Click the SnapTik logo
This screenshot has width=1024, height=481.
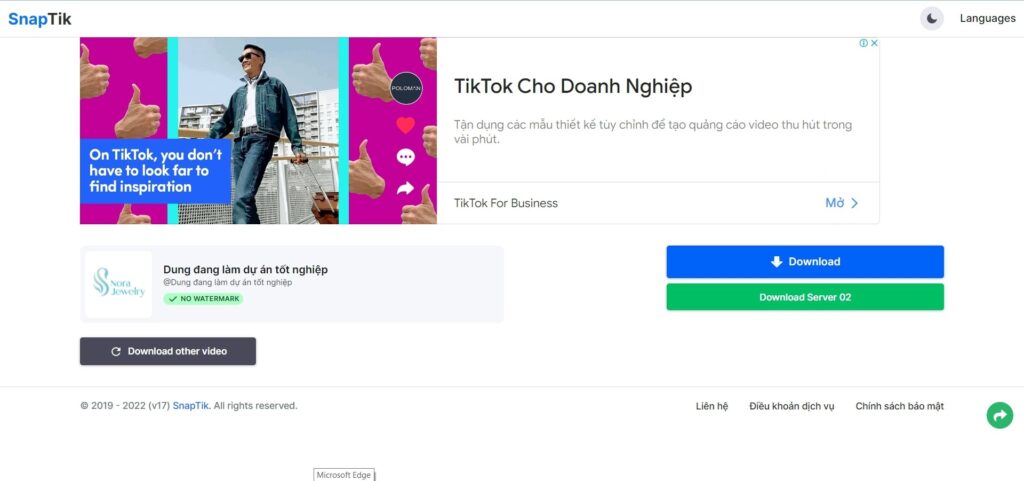tap(40, 19)
